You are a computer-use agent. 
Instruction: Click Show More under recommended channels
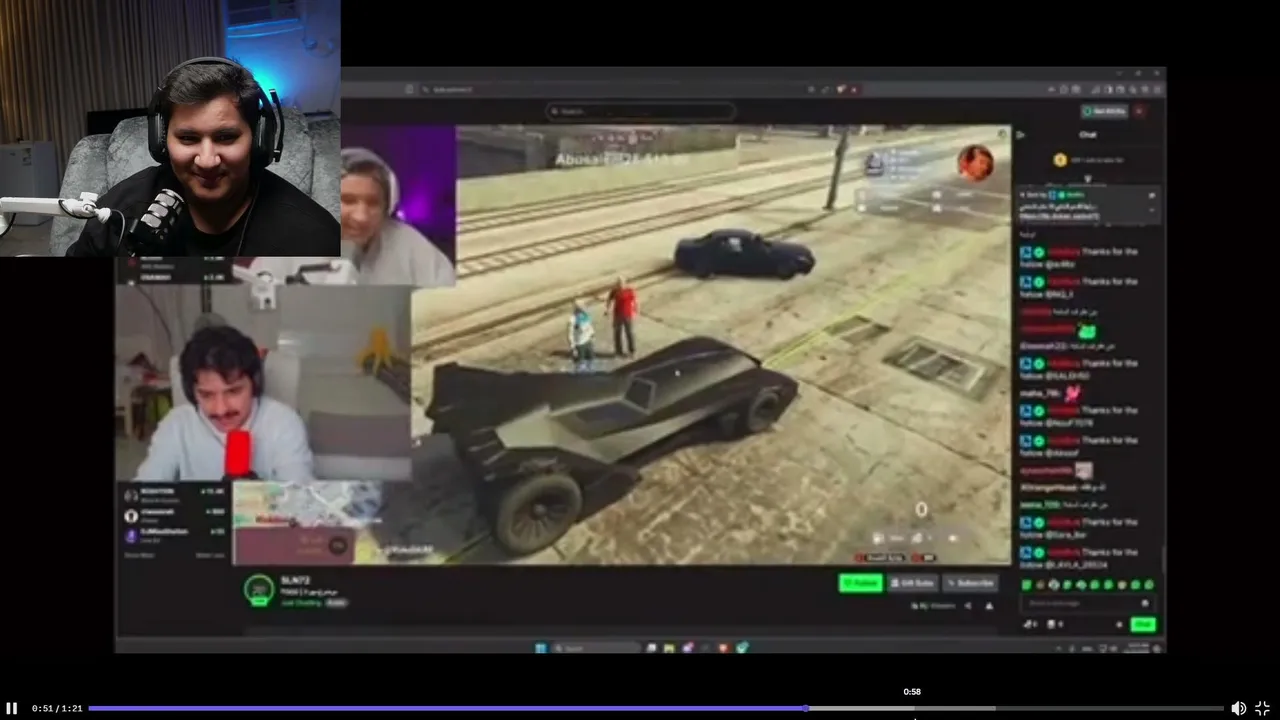(x=139, y=555)
